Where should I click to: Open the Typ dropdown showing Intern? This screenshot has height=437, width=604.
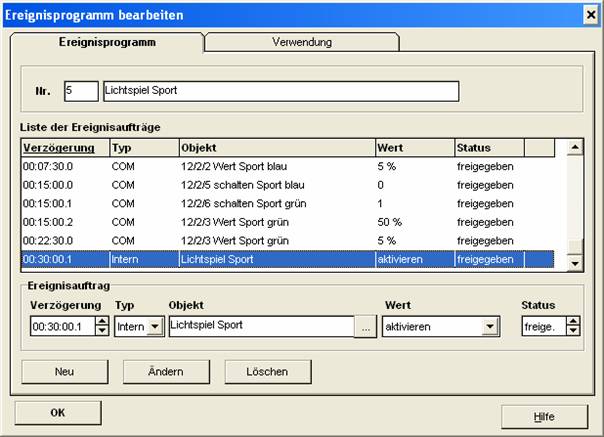(x=154, y=326)
